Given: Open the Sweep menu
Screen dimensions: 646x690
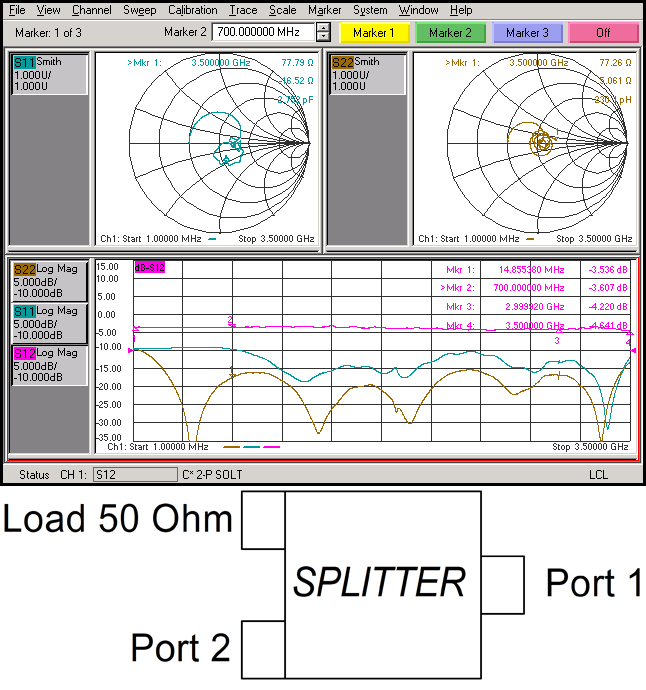Looking at the screenshot, I should 139,10.
